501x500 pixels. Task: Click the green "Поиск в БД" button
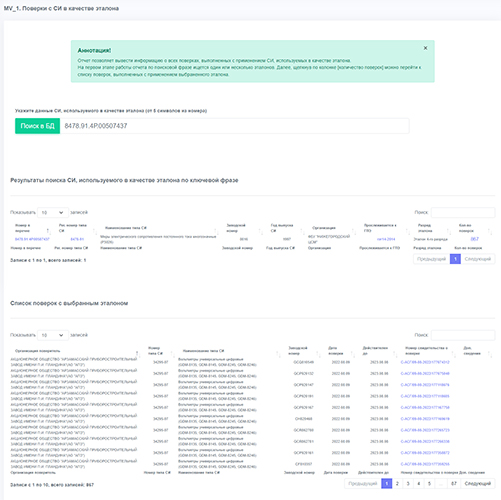(x=37, y=126)
